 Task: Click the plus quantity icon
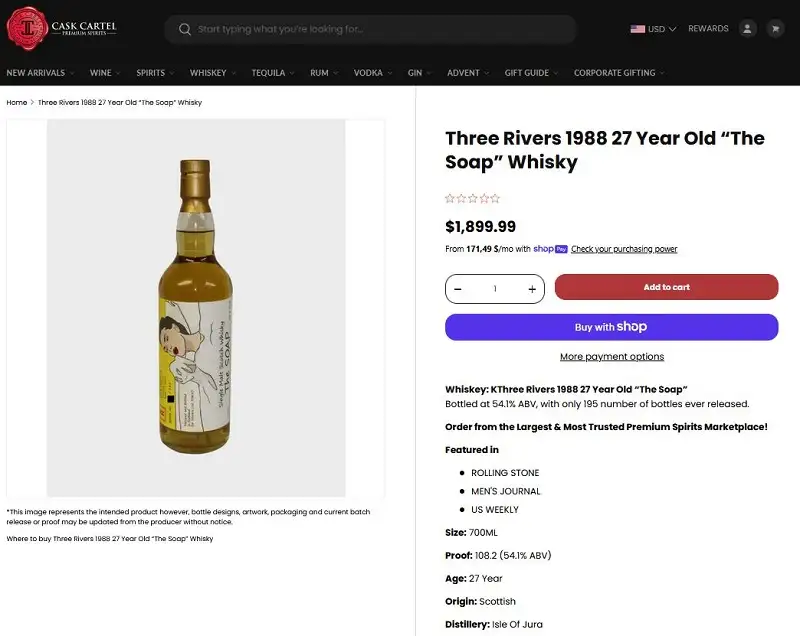pos(531,289)
